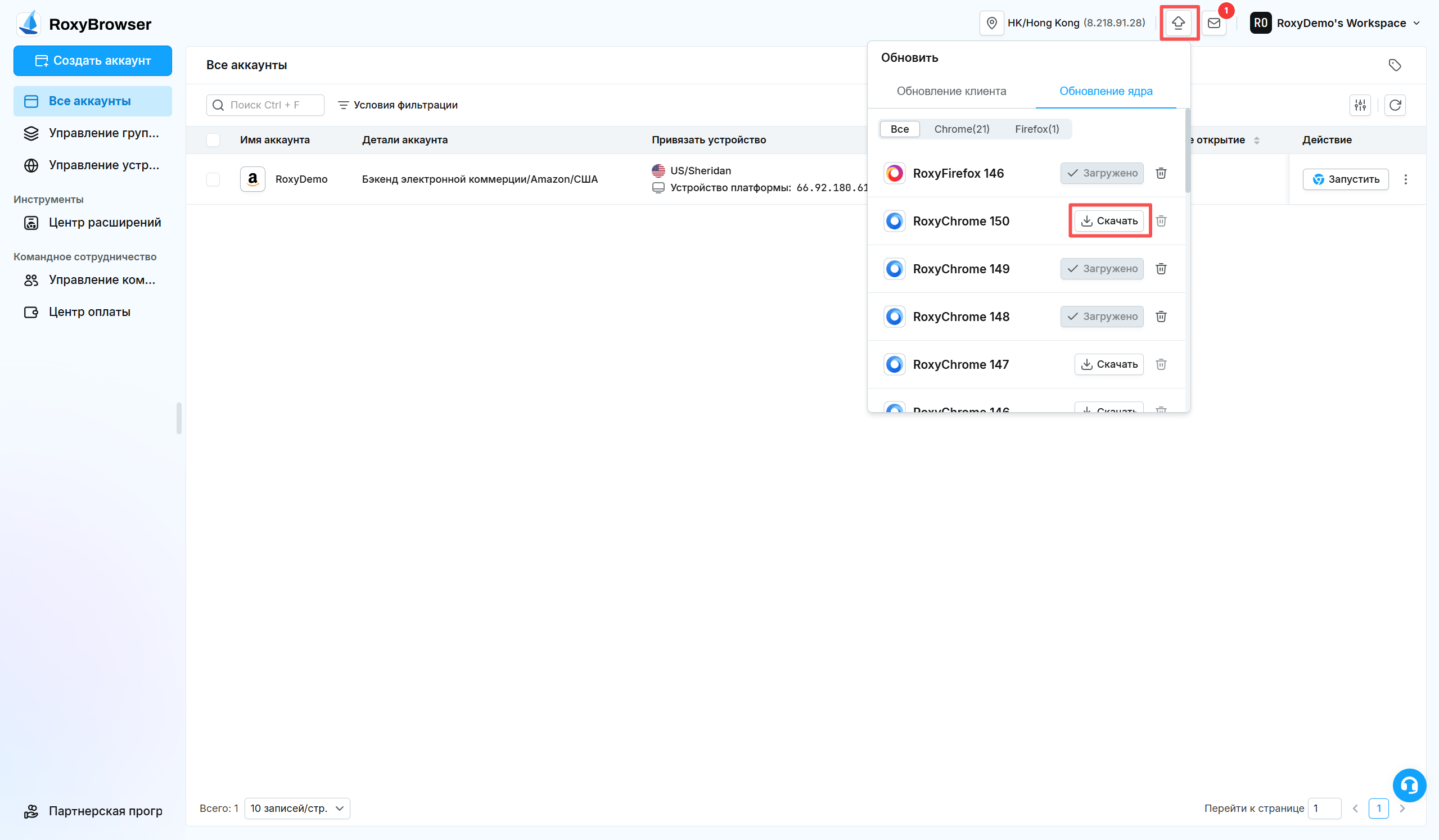Click the US/Sheridan device location
The height and width of the screenshot is (840, 1439).
coord(701,171)
